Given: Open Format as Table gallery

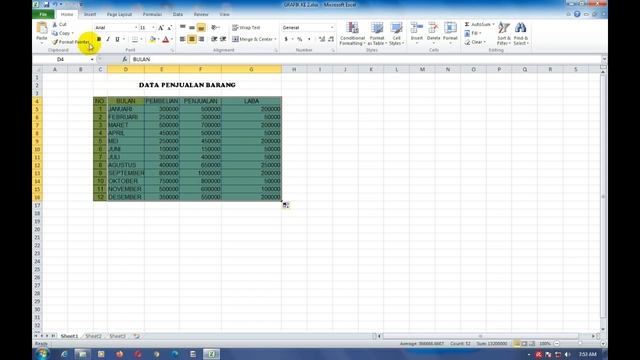Looking at the screenshot, I should (377, 33).
